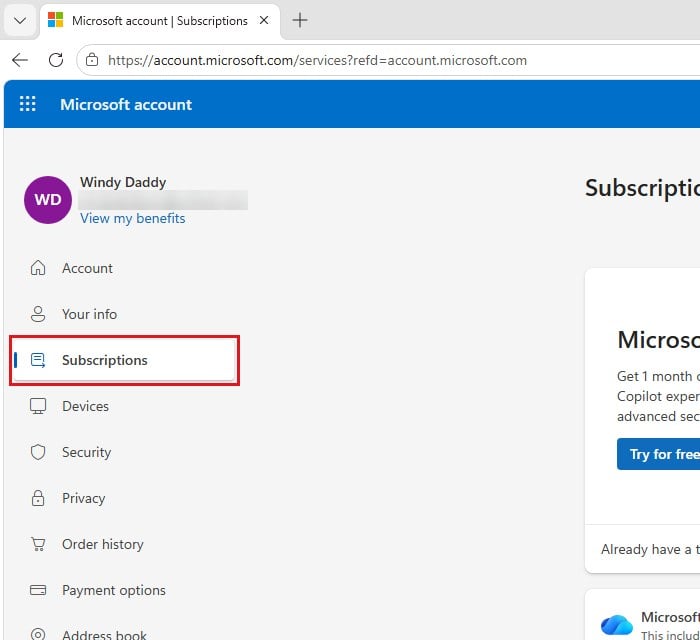Open the tab search dropdown arrow
This screenshot has height=640, width=700.
[20, 21]
